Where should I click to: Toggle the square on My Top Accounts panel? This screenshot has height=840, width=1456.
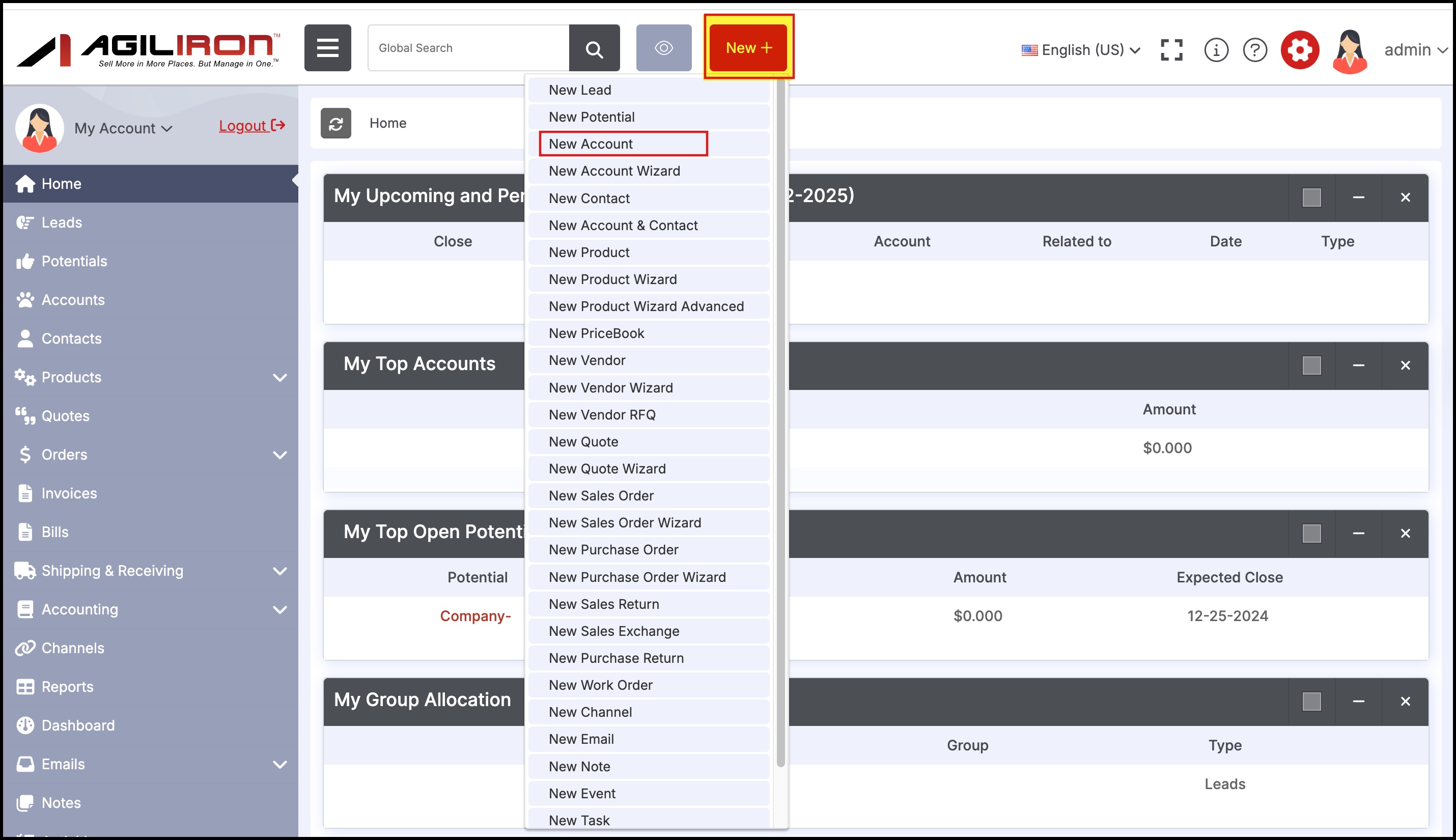tap(1311, 365)
